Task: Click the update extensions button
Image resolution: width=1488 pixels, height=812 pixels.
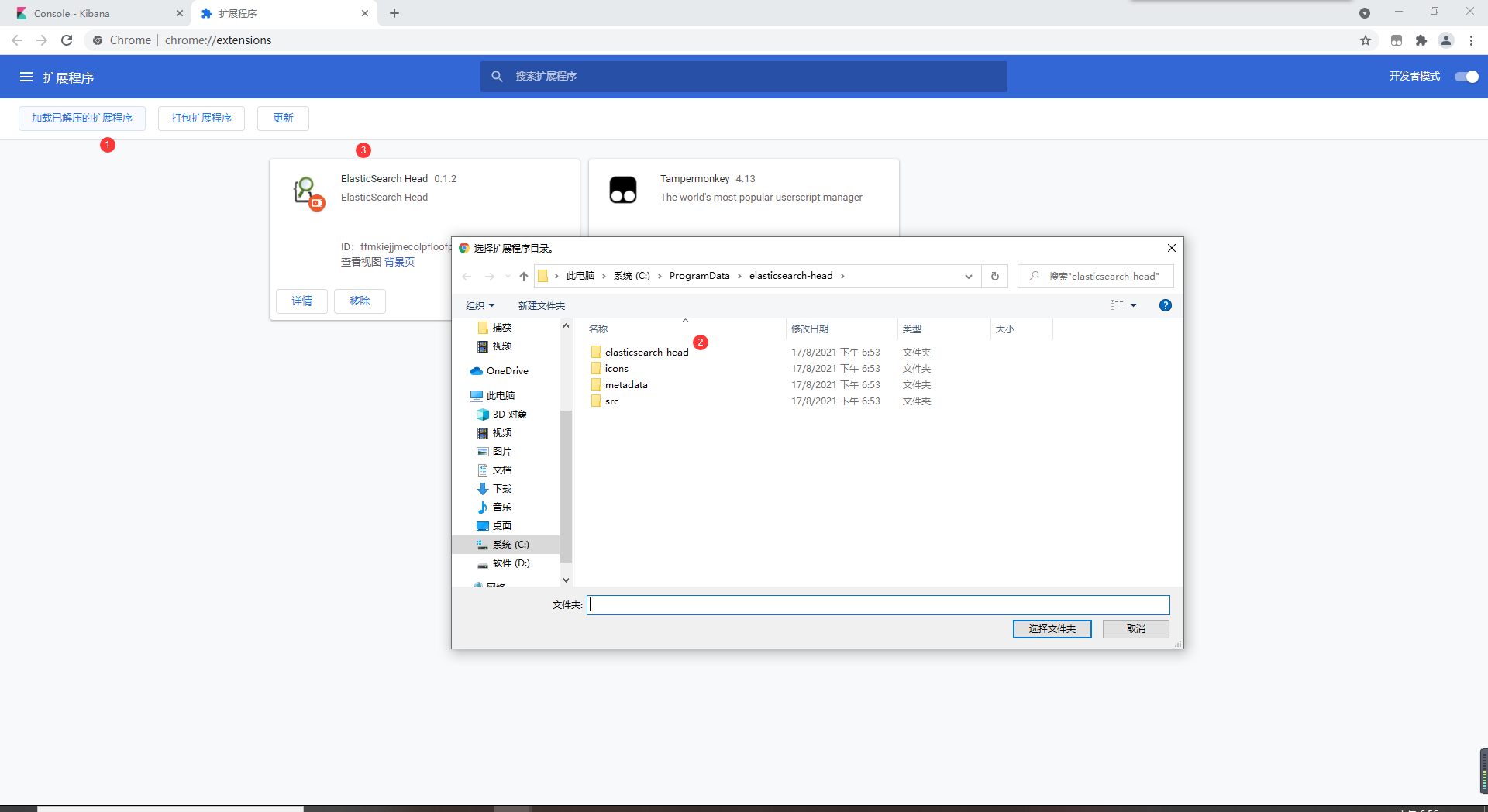Action: [283, 118]
